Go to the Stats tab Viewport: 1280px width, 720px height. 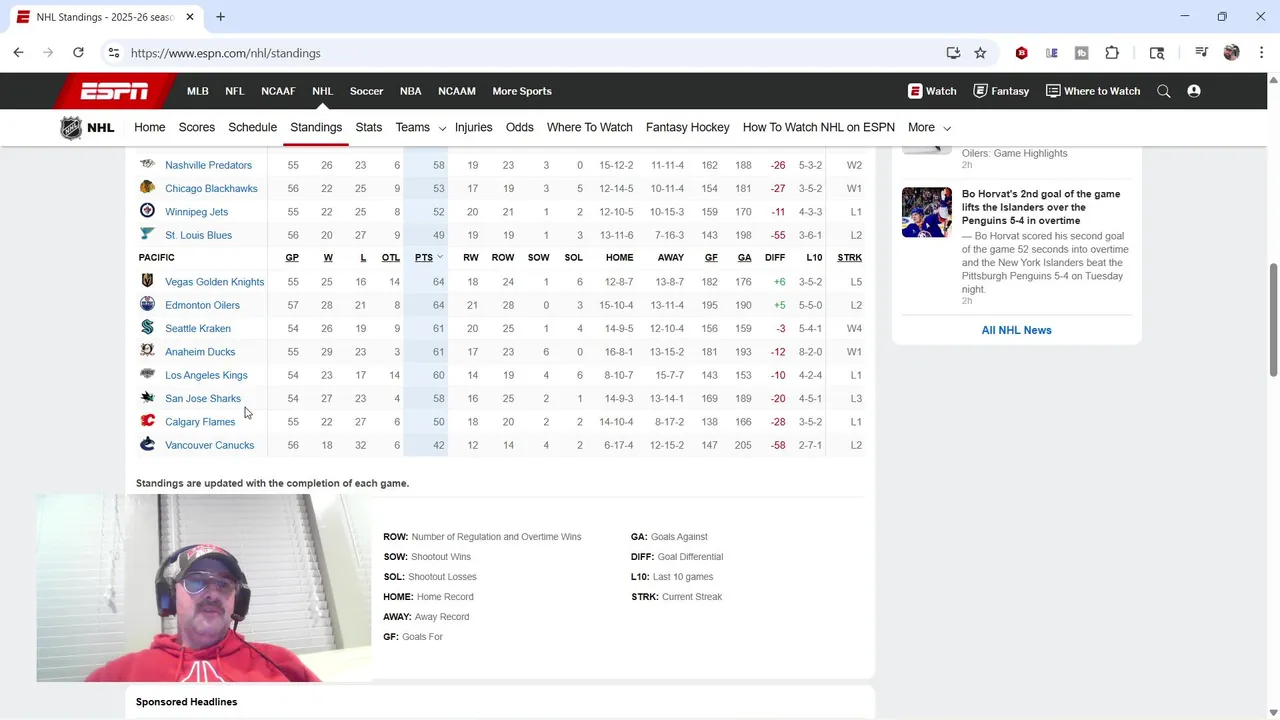coord(369,127)
